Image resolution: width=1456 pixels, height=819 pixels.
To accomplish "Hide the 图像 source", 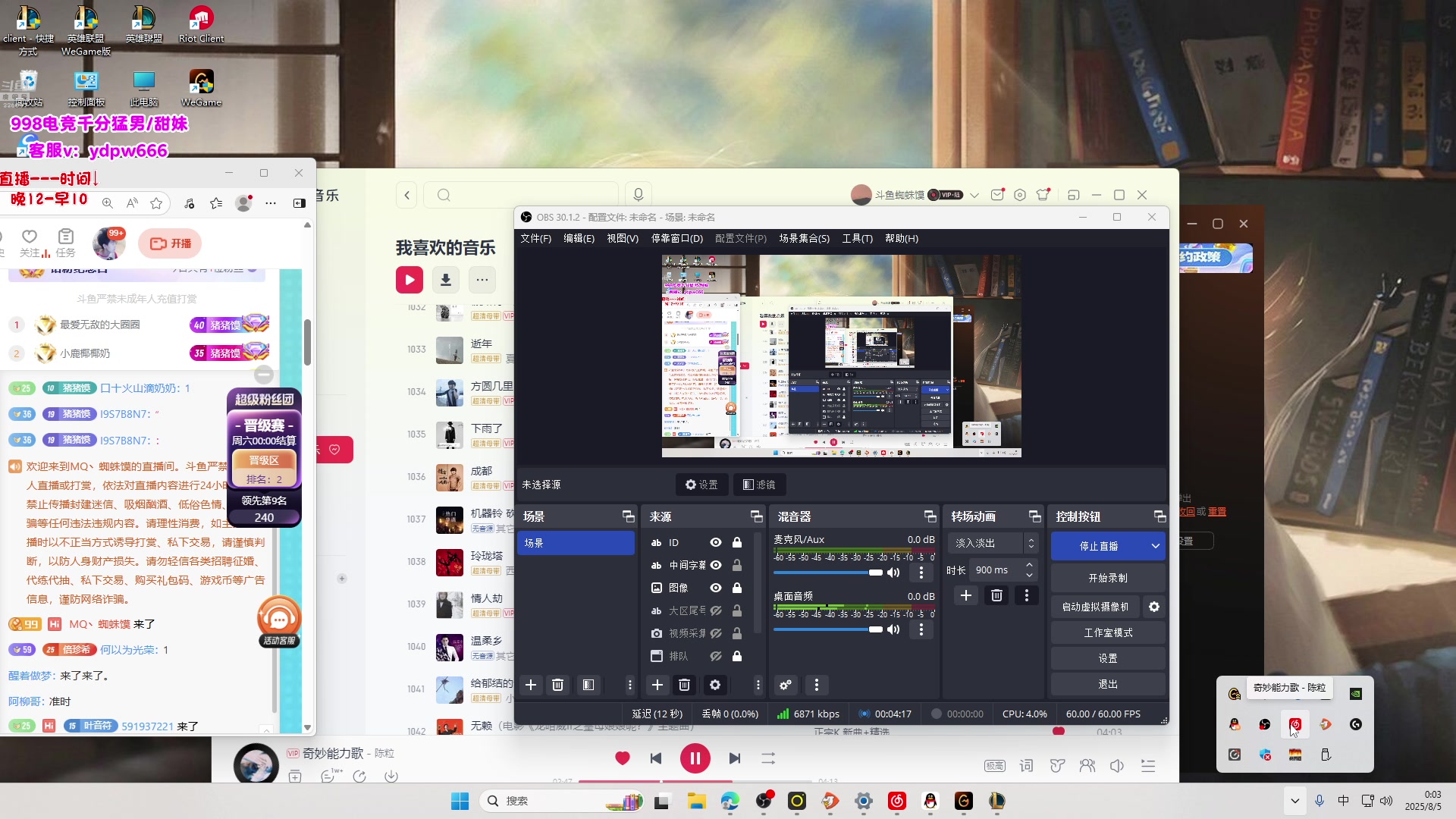I will click(715, 588).
